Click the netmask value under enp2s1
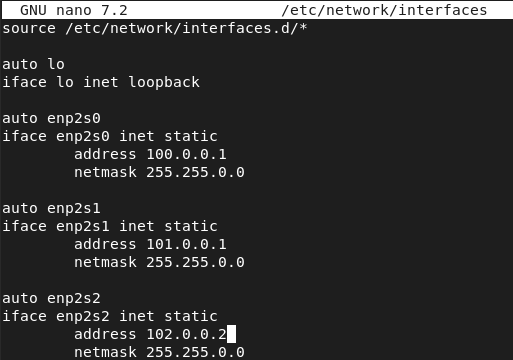The height and width of the screenshot is (360, 513). tap(195, 262)
